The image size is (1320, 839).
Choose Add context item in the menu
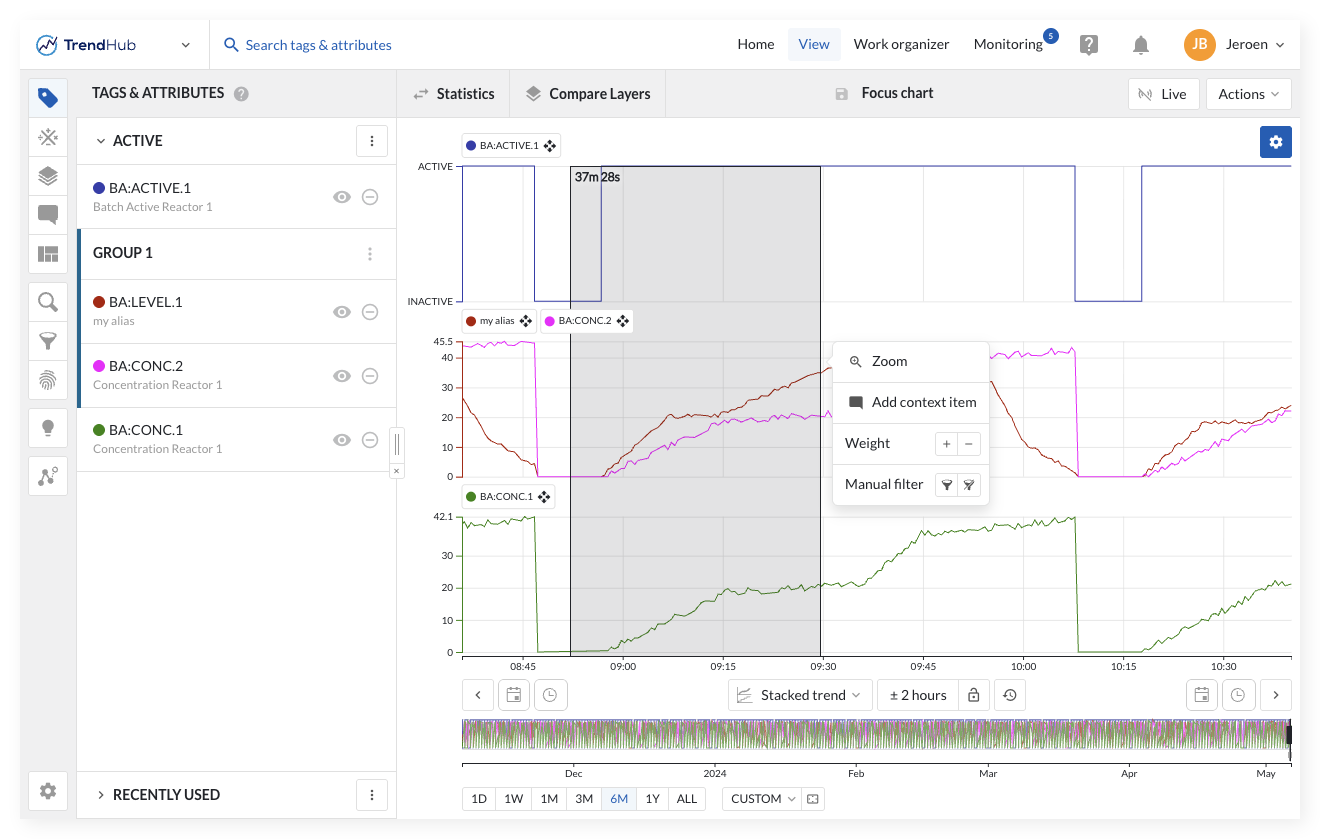(x=923, y=402)
